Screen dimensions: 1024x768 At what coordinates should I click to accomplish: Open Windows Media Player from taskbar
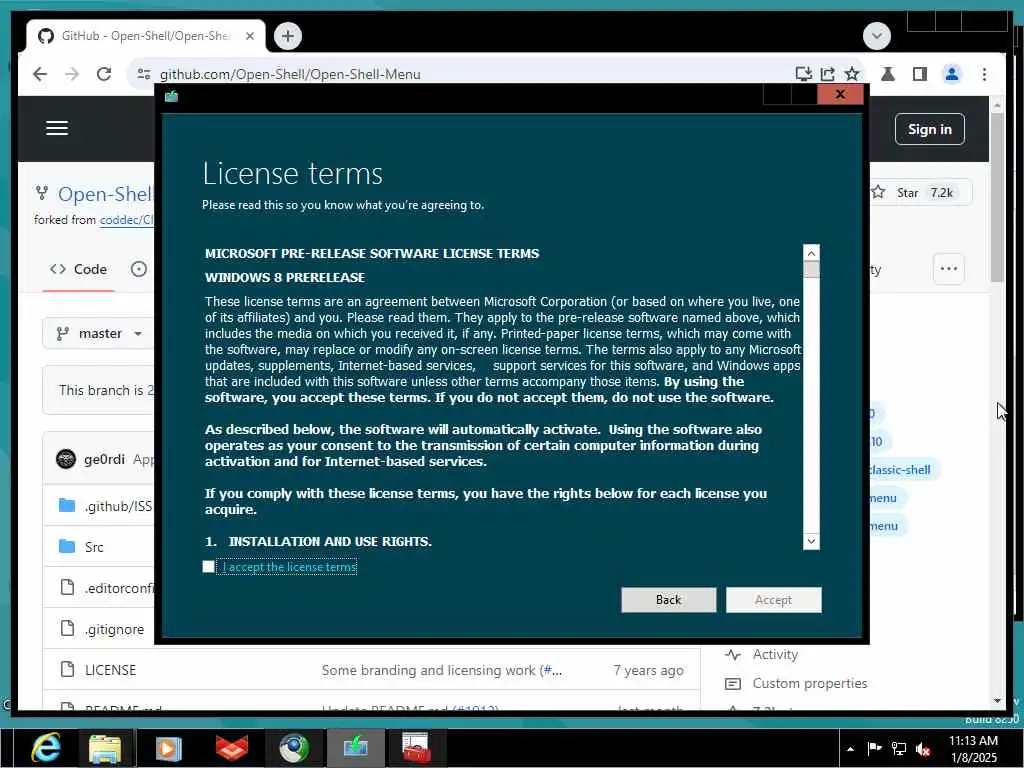168,748
